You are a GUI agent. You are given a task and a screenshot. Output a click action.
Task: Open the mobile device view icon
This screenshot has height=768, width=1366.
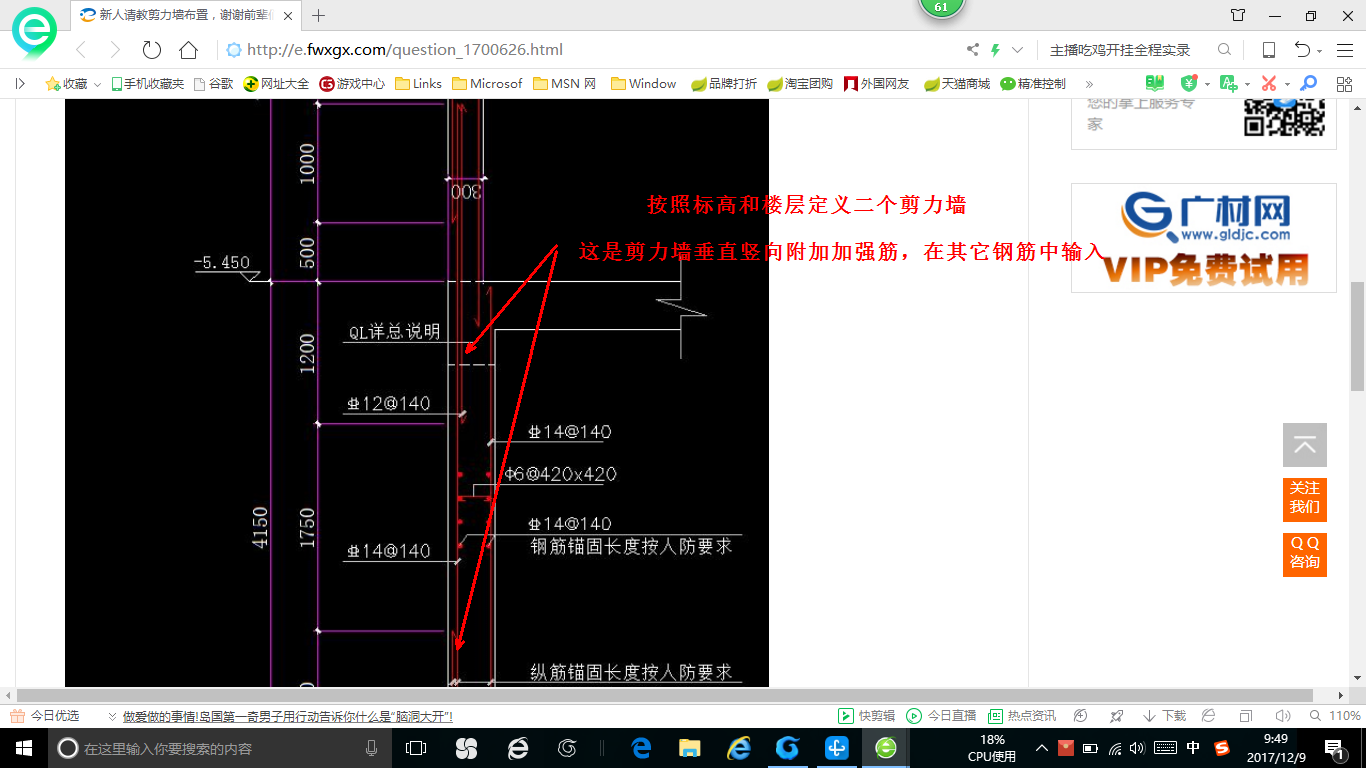1268,50
